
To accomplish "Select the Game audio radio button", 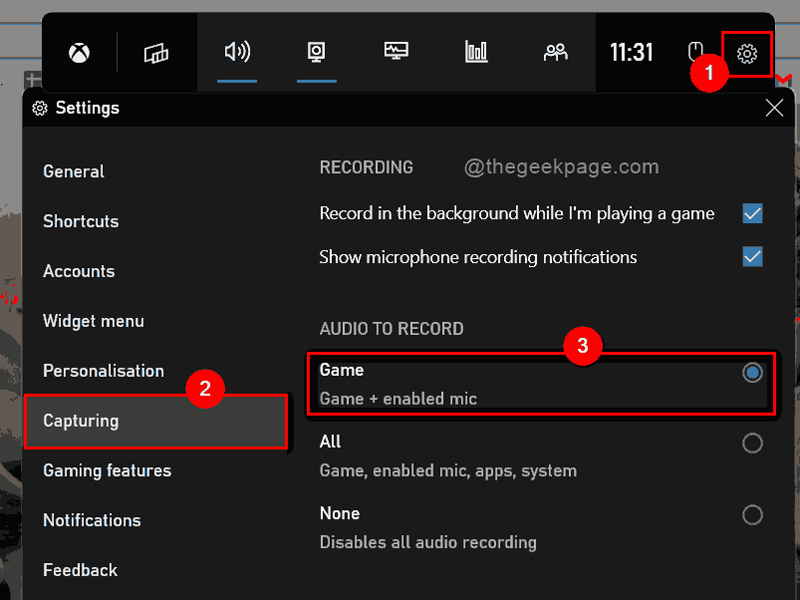I will coord(752,373).
